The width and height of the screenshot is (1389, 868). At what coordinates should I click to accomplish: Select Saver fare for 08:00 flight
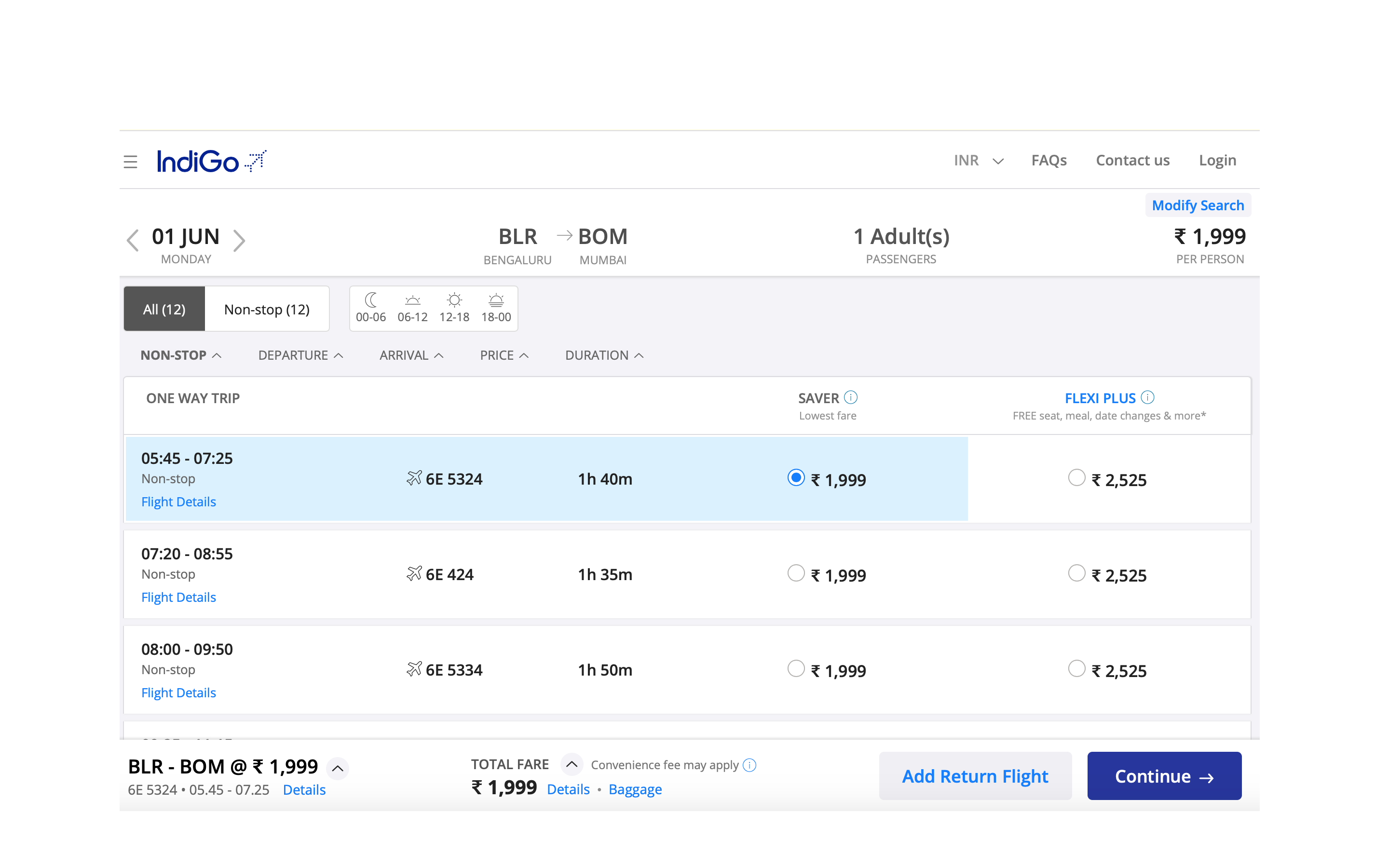tap(796, 668)
